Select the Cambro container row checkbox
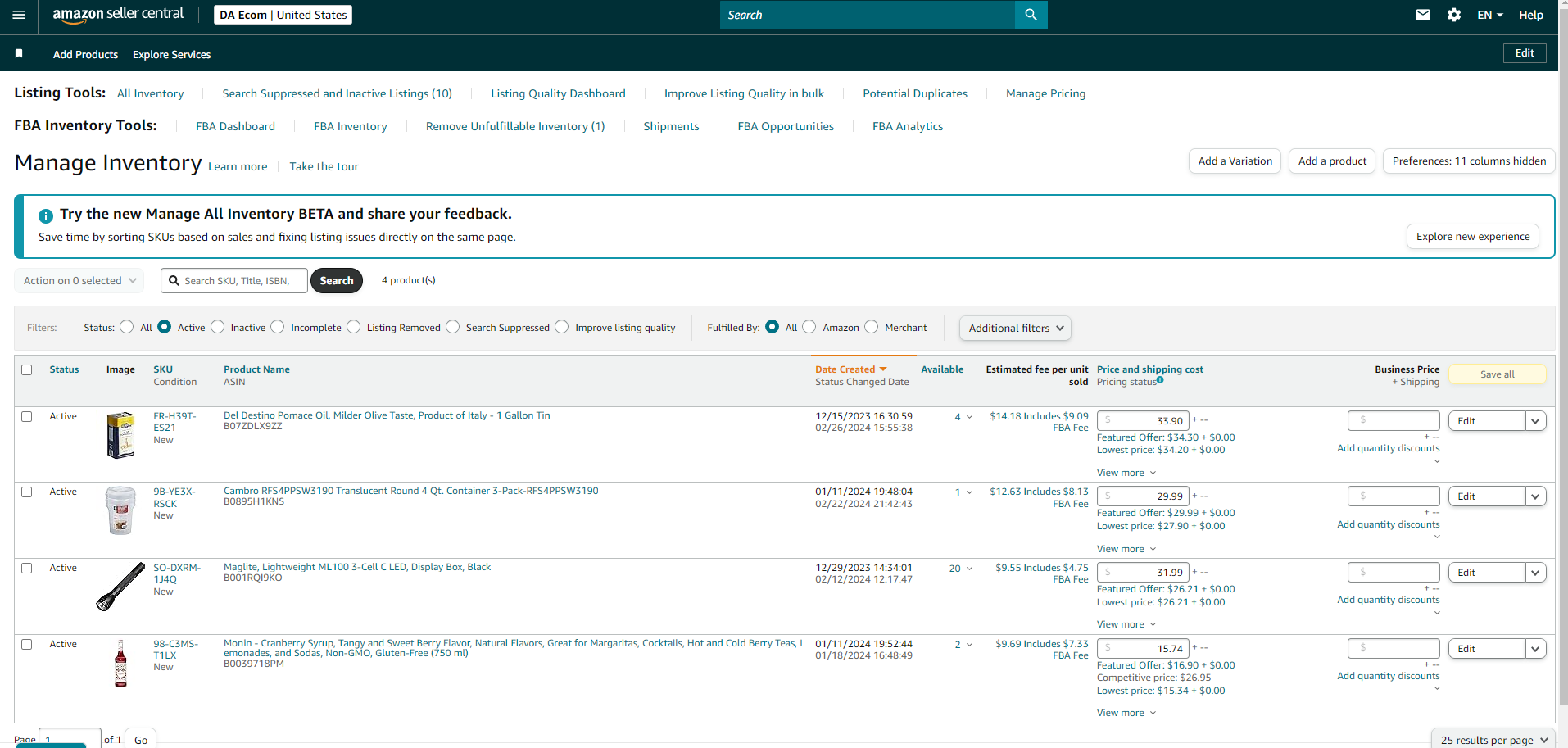Viewport: 1568px width, 748px height. click(x=27, y=492)
